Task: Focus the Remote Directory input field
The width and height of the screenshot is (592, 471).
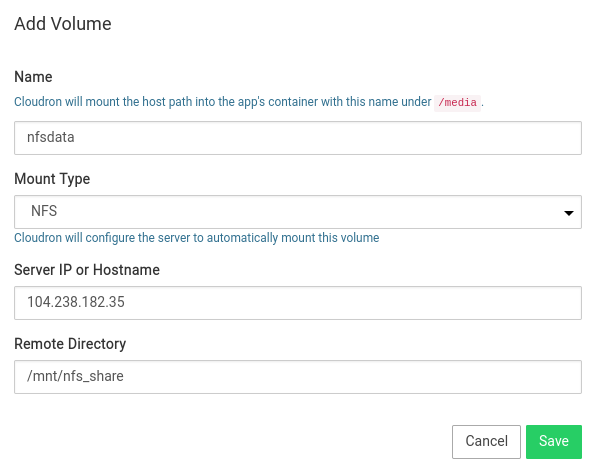Action: (x=298, y=377)
